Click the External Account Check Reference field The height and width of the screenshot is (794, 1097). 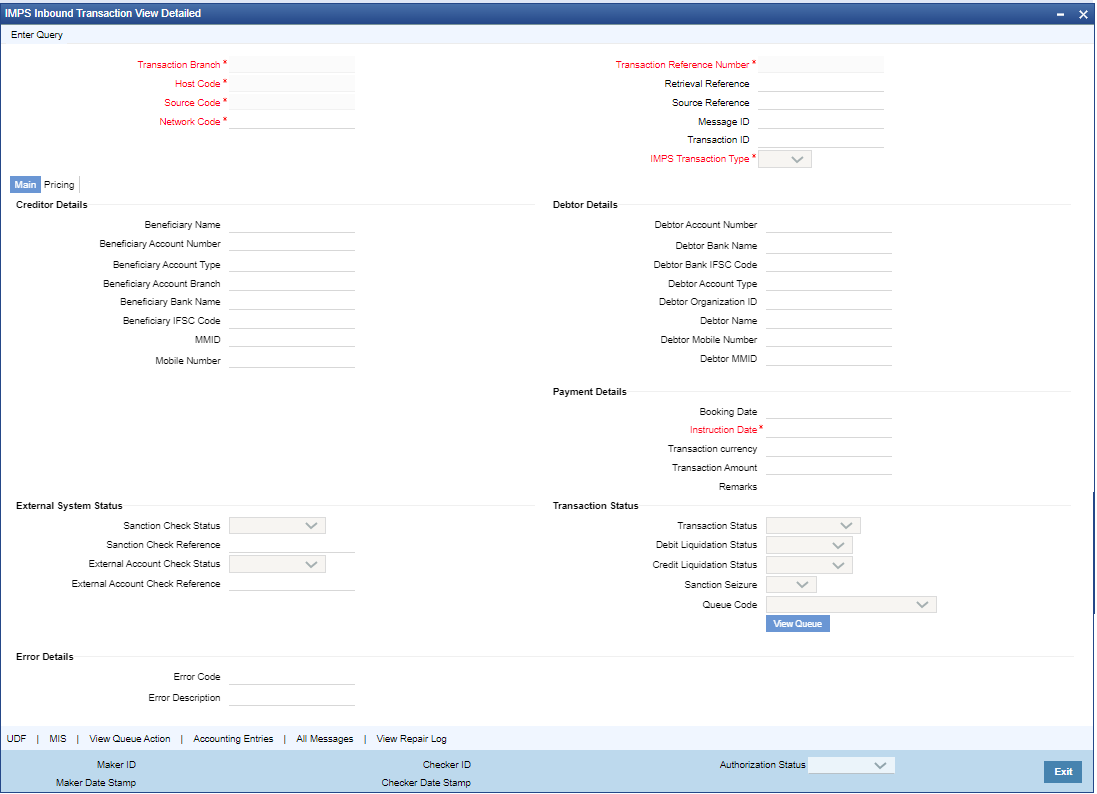tap(292, 583)
